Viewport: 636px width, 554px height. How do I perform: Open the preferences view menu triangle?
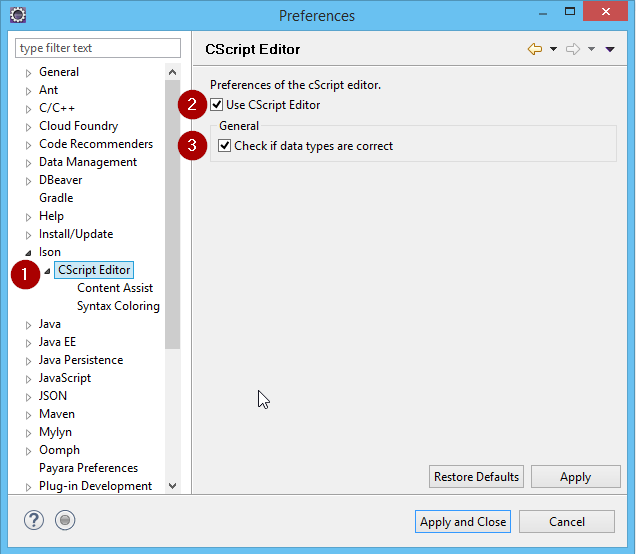click(610, 49)
